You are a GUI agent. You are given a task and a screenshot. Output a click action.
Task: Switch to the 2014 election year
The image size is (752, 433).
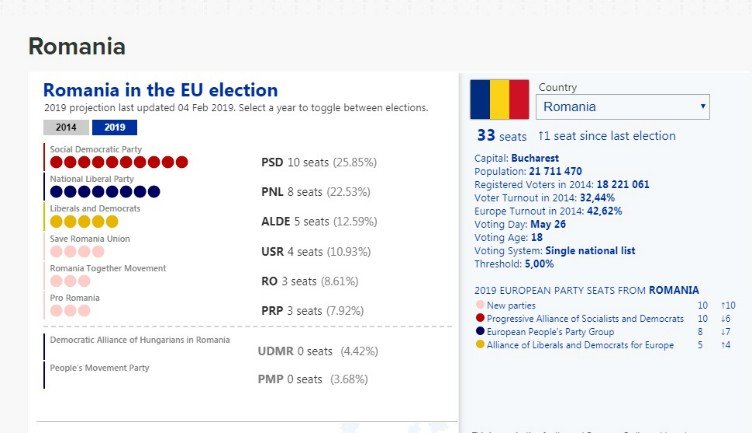pyautogui.click(x=66, y=128)
